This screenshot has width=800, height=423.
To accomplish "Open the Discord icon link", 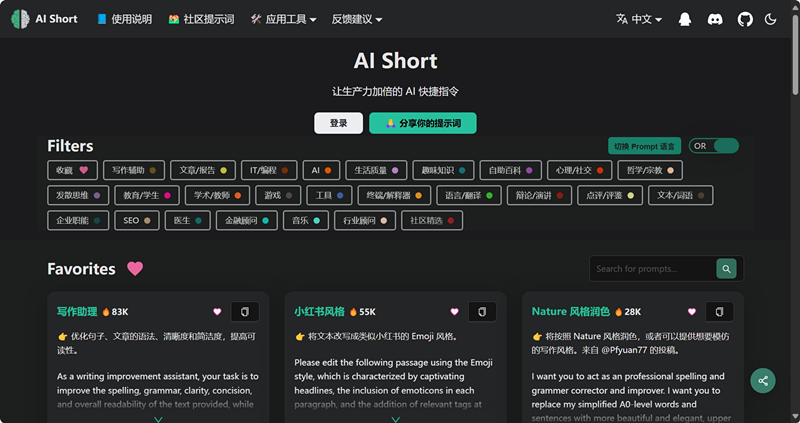I will pyautogui.click(x=715, y=19).
